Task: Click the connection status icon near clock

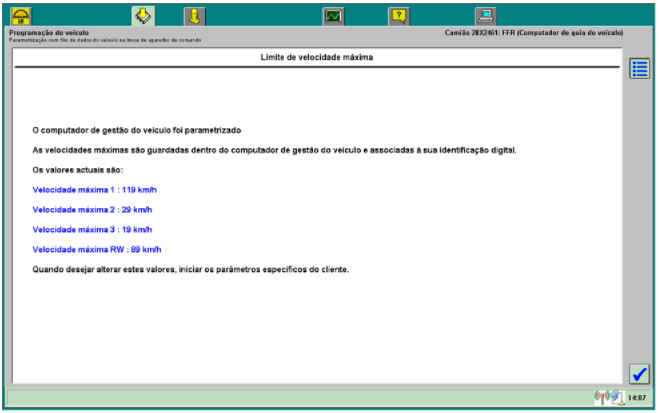Action: (x=609, y=398)
